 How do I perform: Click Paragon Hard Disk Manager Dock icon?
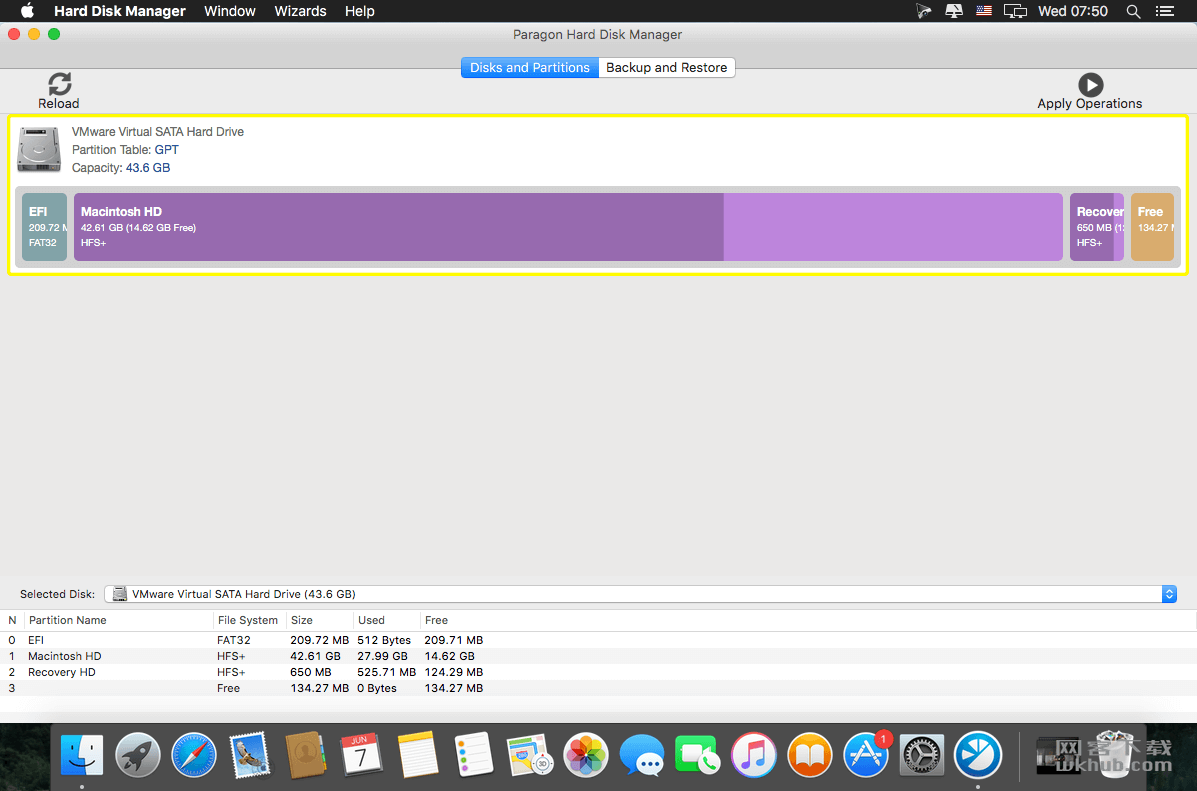tap(978, 756)
